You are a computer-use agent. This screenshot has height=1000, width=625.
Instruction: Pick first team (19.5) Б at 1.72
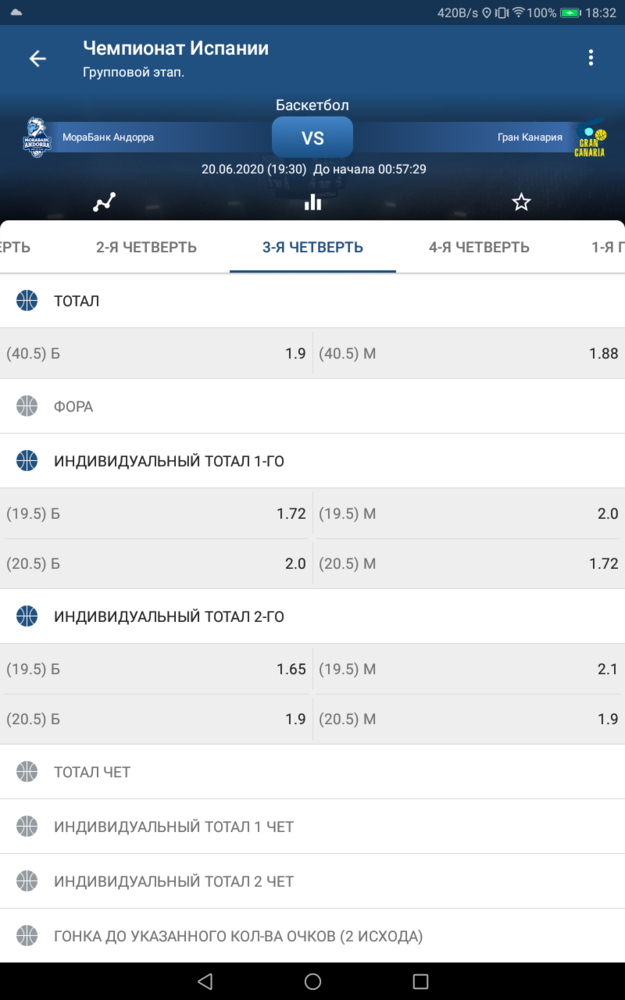click(156, 513)
